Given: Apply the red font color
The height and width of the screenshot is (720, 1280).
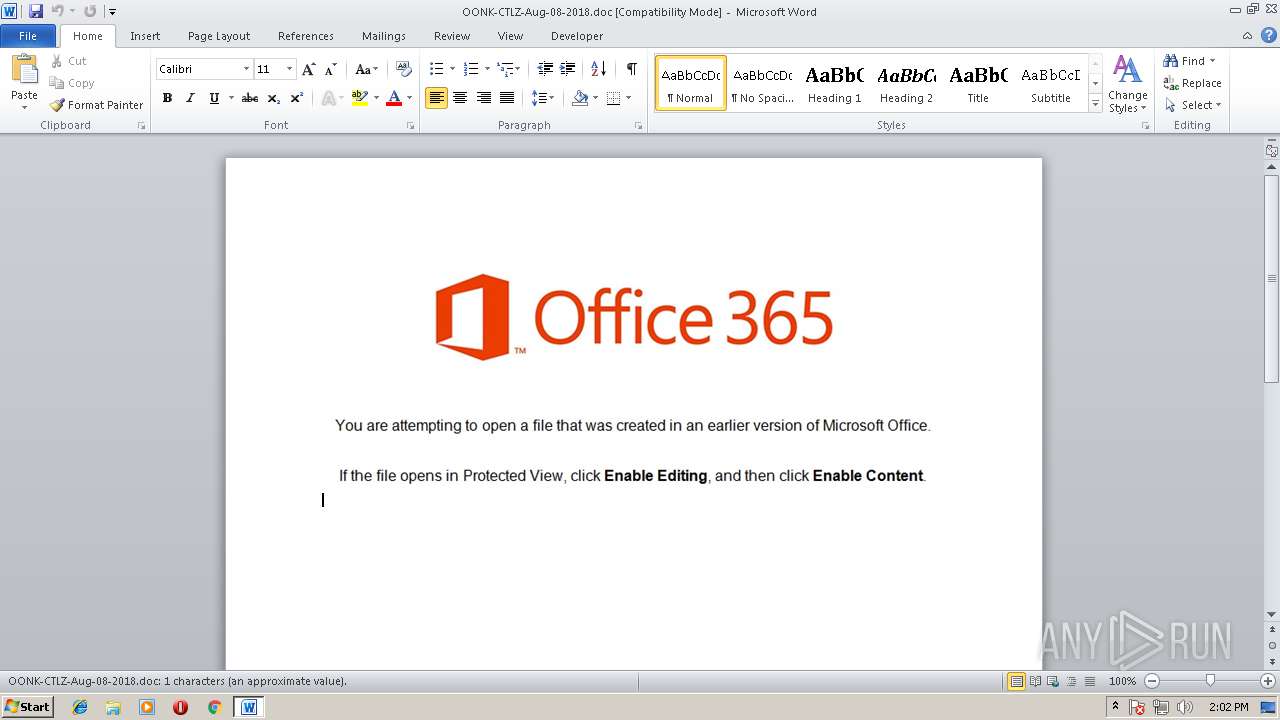Looking at the screenshot, I should 394,98.
